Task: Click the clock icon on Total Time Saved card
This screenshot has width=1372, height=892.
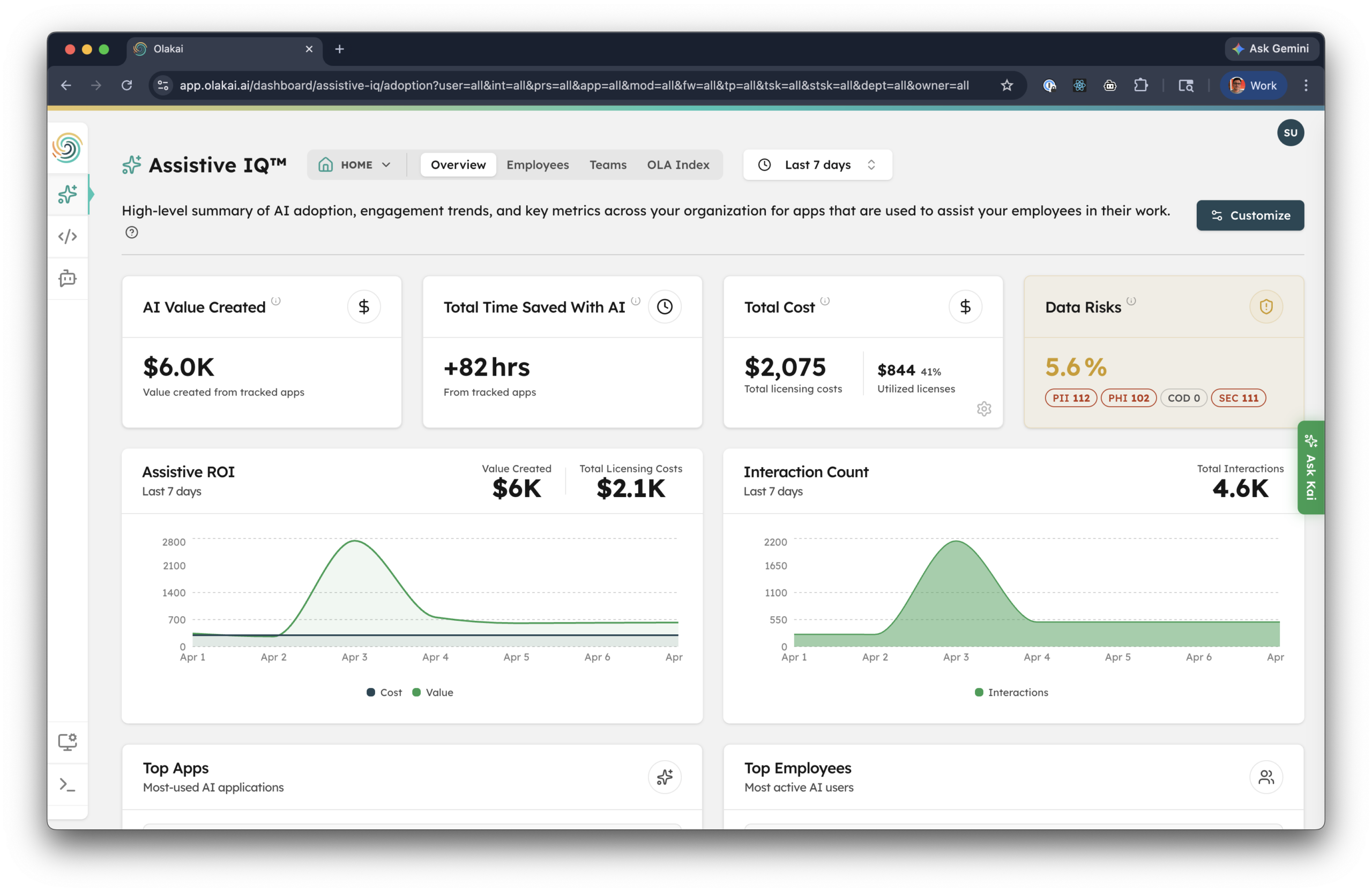Action: (665, 306)
